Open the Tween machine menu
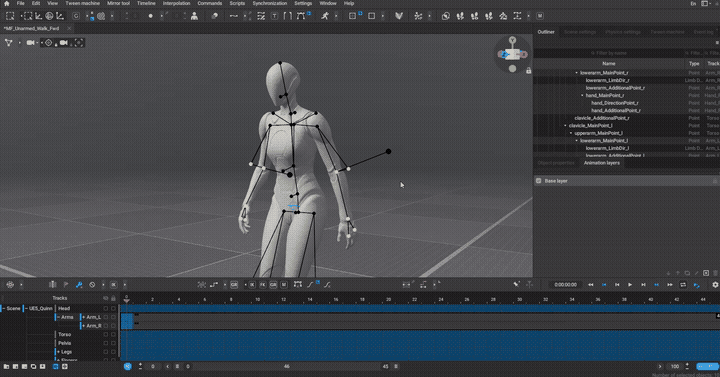The height and width of the screenshot is (377, 720). (82, 3)
